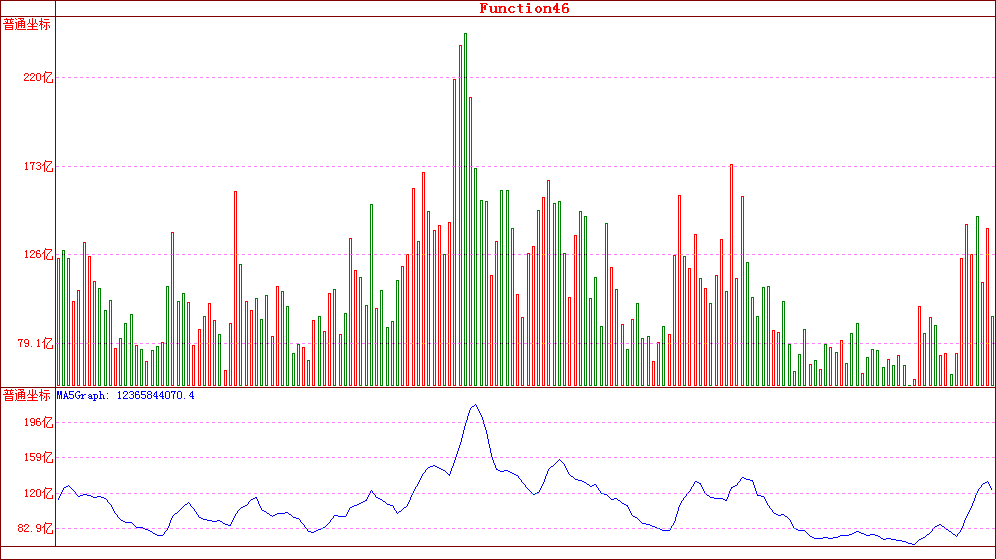Click the 82.9亿 label in the MA5 panel

coord(35,528)
